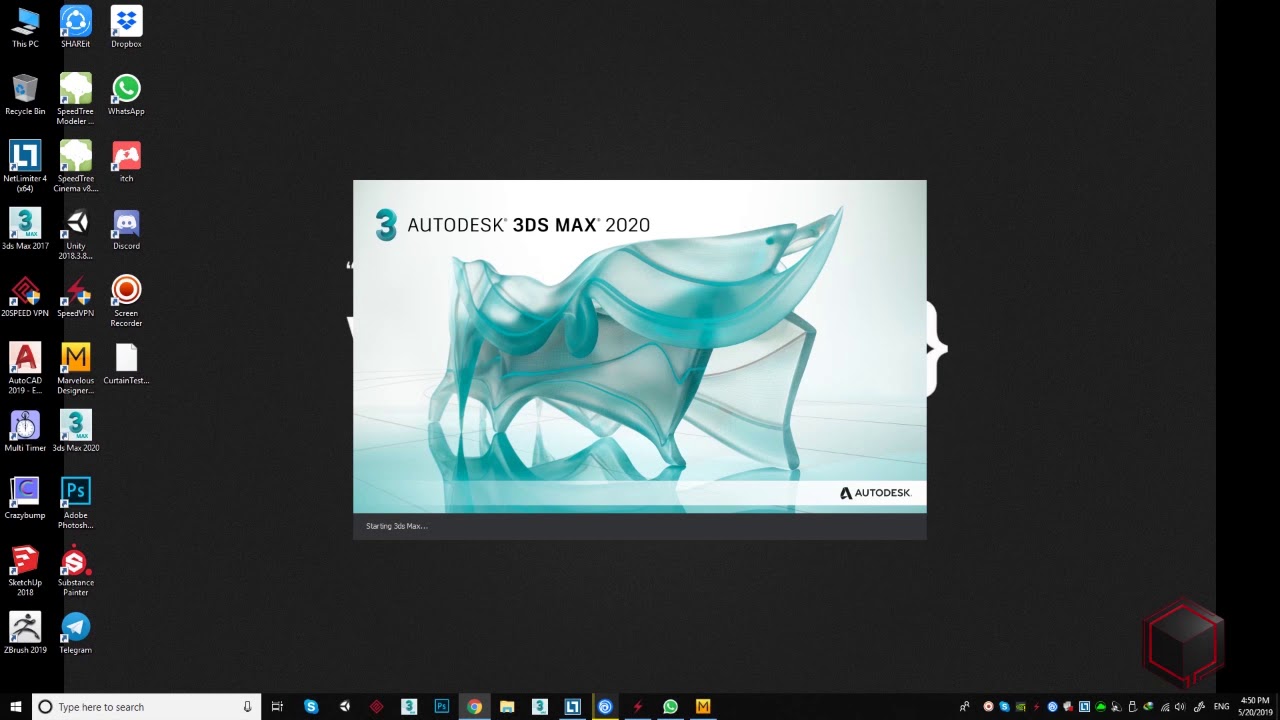Select the 3ds Max 2017 desktop shortcut

tap(25, 229)
